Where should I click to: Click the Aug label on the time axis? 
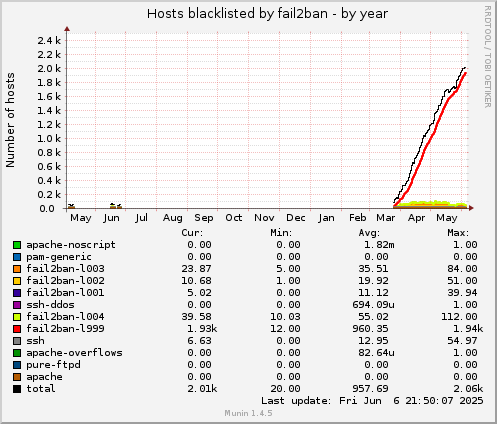click(x=173, y=218)
